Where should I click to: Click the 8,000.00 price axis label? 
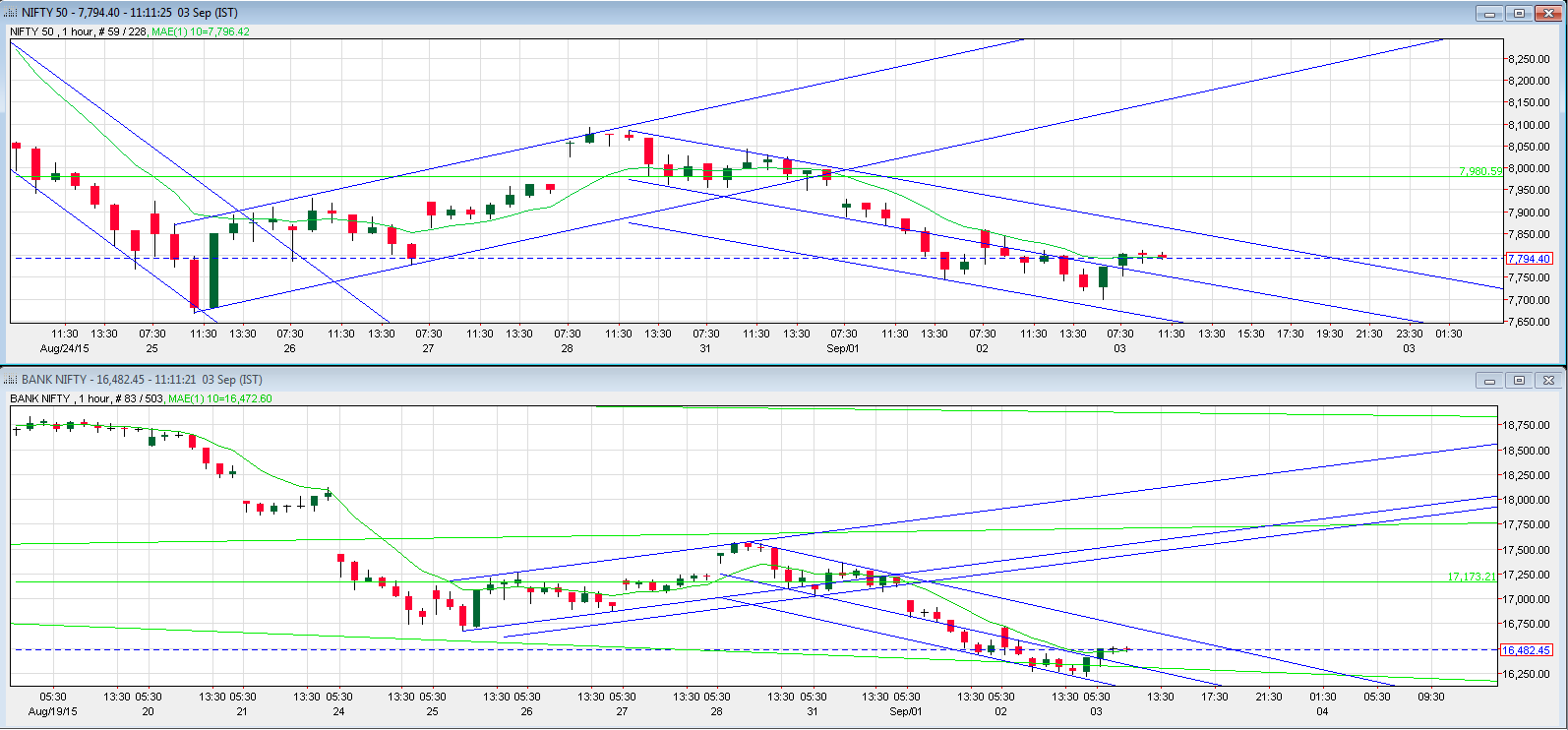click(1529, 168)
